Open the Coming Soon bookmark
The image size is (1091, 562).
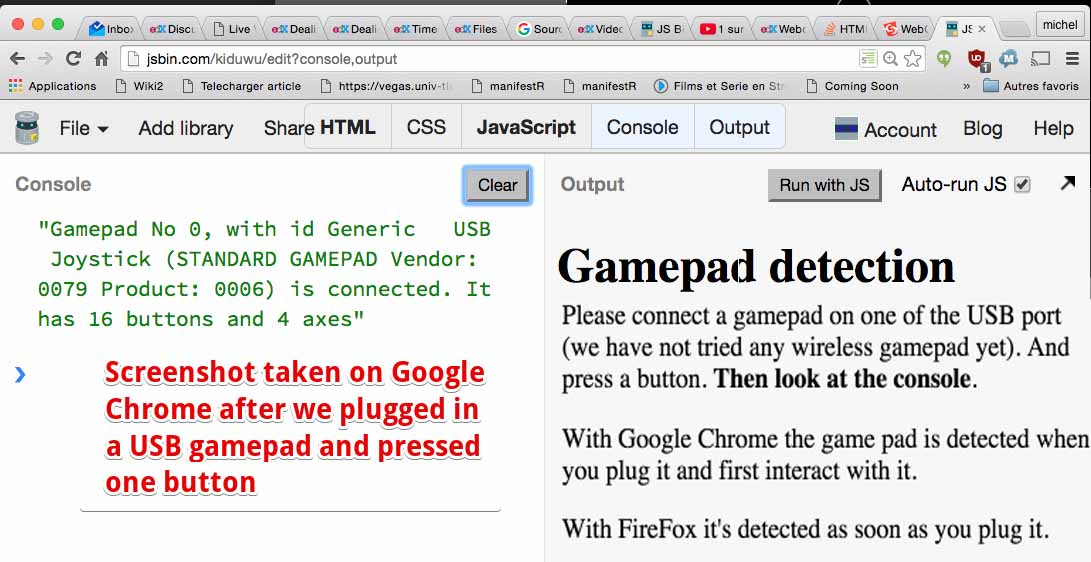click(852, 86)
